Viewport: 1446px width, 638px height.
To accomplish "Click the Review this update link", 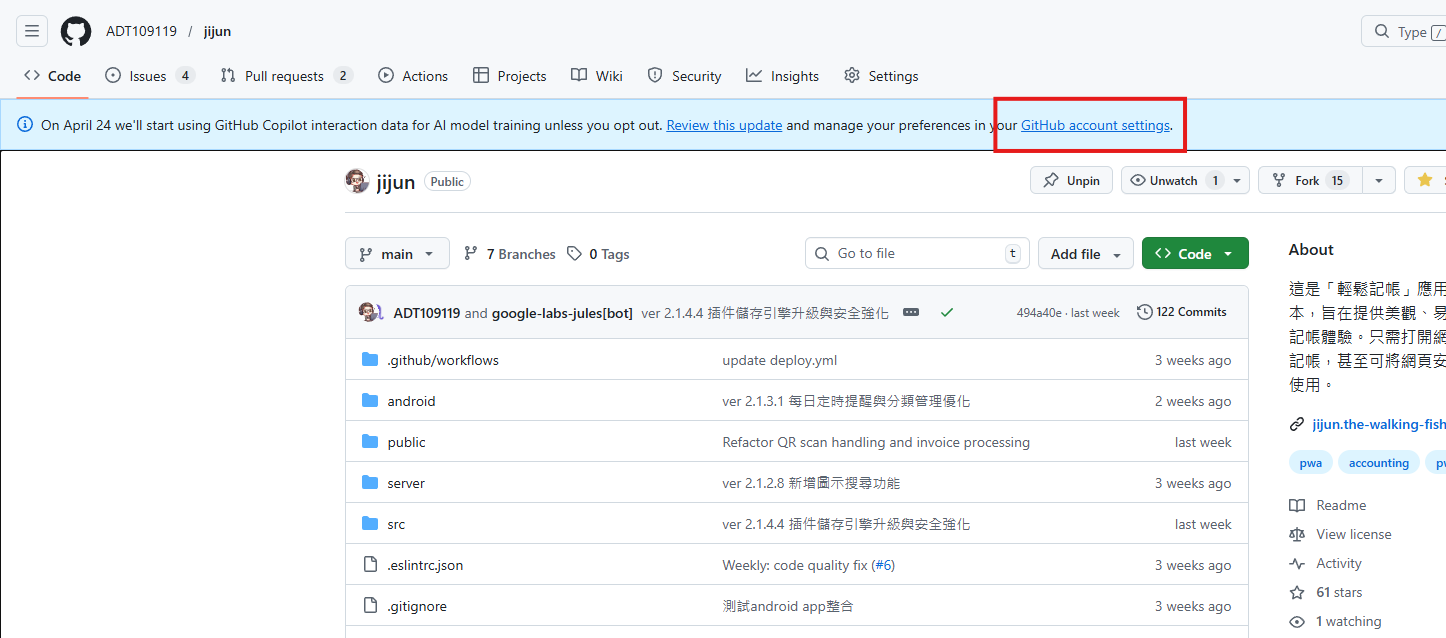I will click(x=724, y=125).
